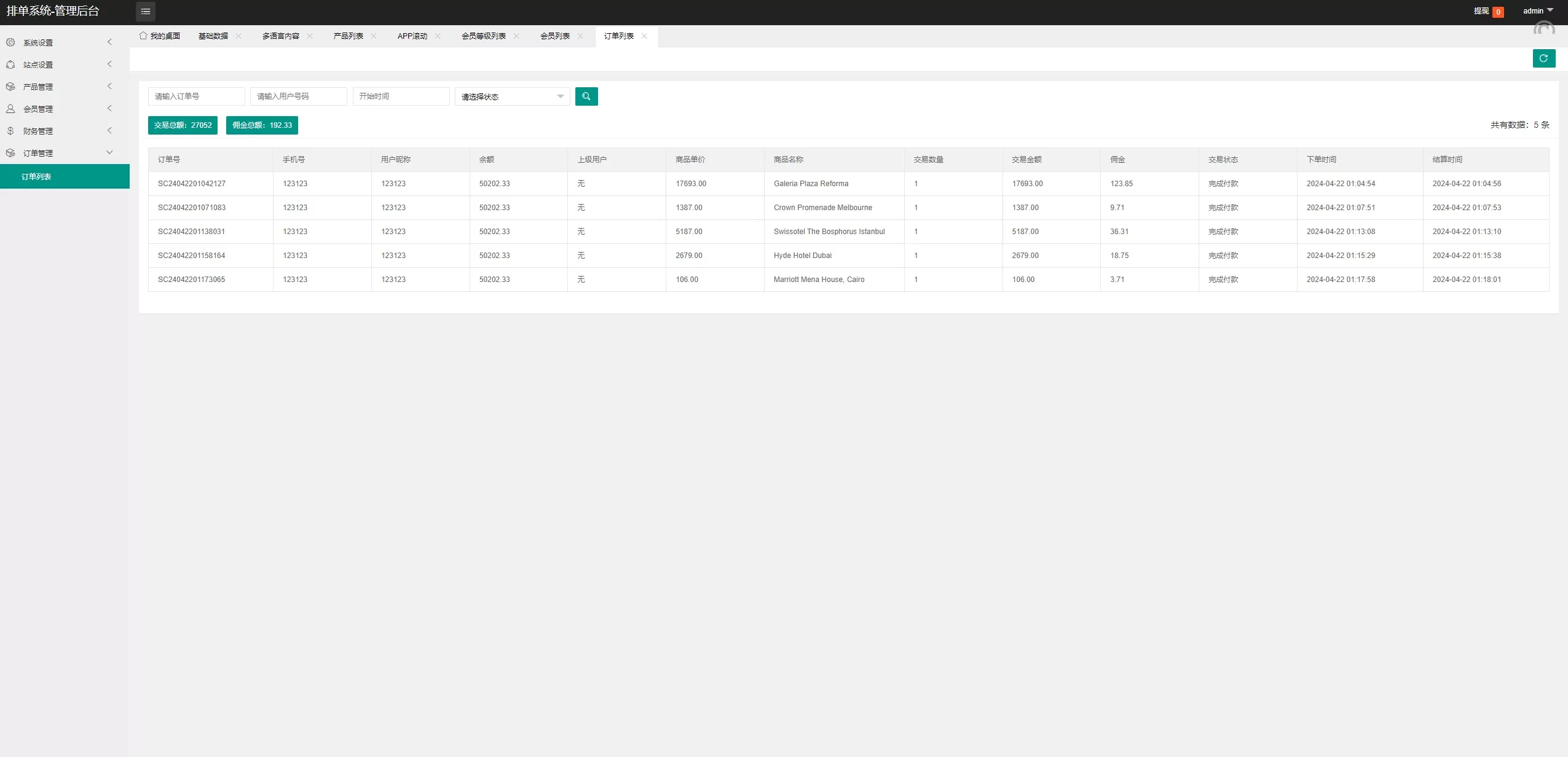Viewport: 1568px width, 757px height.
Task: Select 订单列表 in the sidebar
Action: pyautogui.click(x=36, y=176)
